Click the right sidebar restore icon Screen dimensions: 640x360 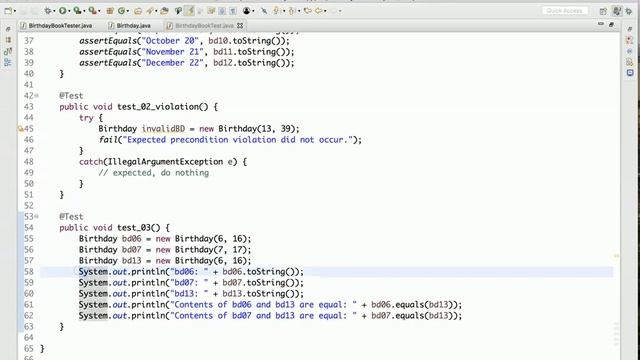(x=630, y=29)
